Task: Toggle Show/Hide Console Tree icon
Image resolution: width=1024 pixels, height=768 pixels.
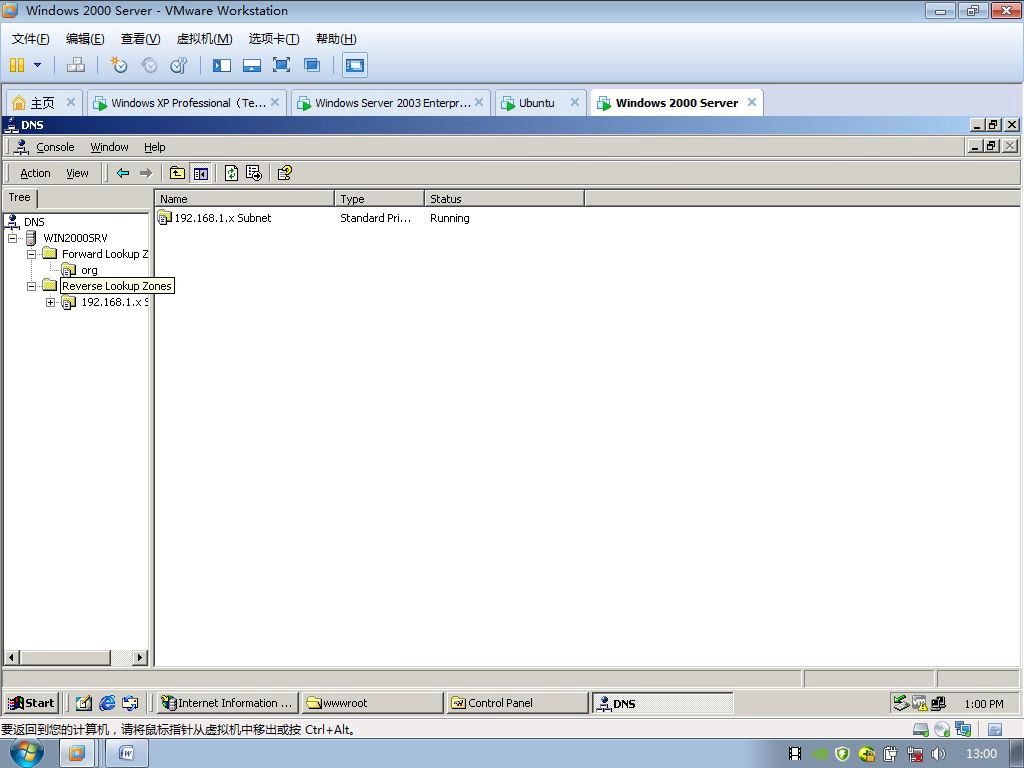Action: (200, 173)
